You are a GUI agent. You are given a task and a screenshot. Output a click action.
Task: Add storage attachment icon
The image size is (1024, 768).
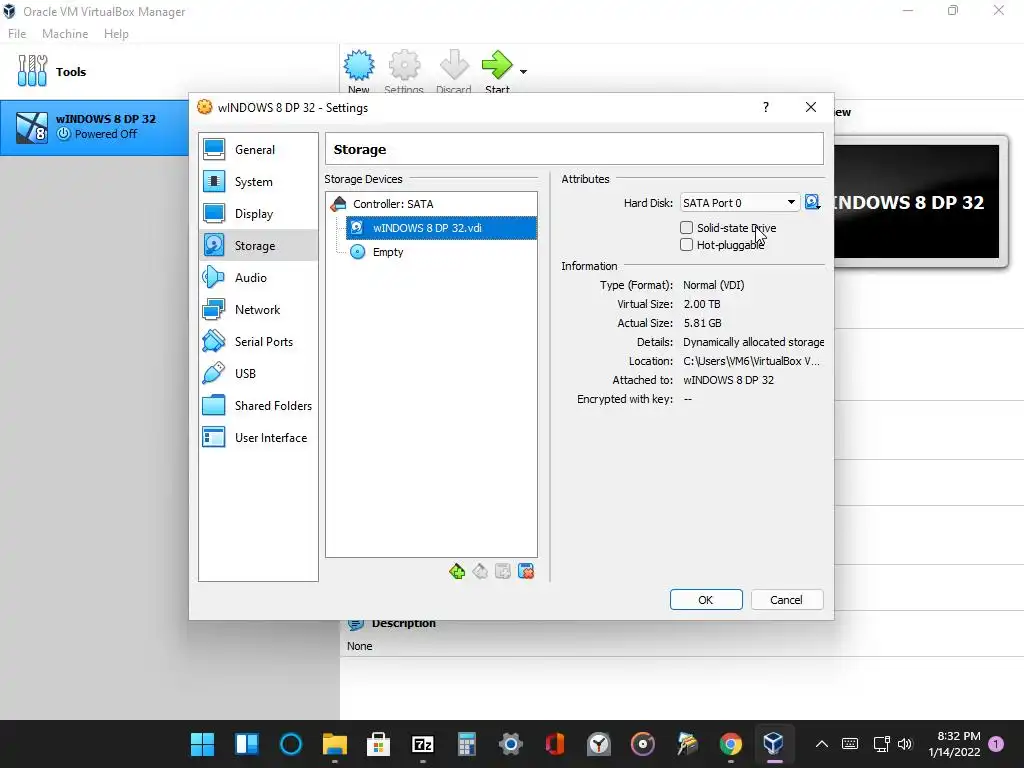tap(503, 571)
